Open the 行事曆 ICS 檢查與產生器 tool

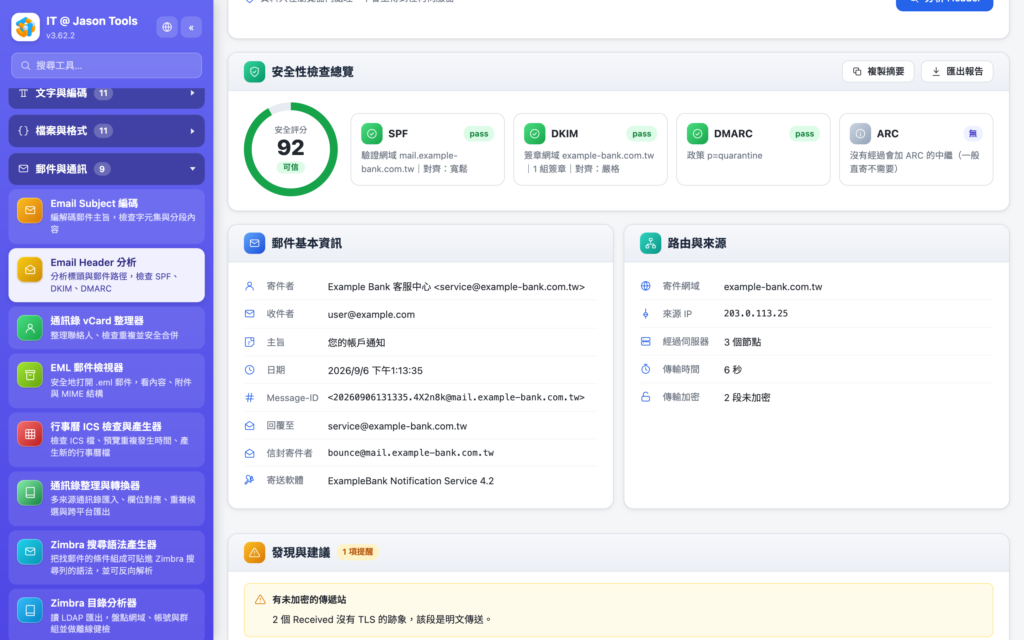click(x=106, y=440)
